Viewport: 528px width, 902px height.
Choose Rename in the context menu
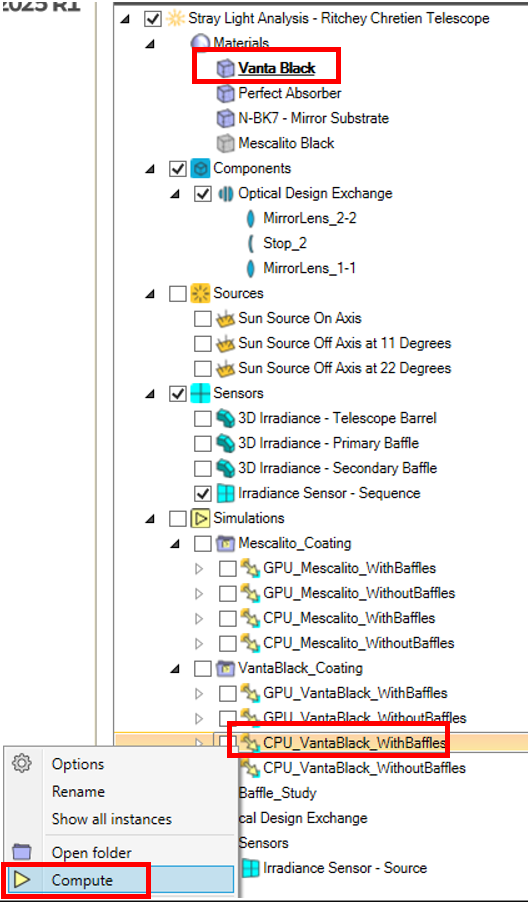point(78,792)
